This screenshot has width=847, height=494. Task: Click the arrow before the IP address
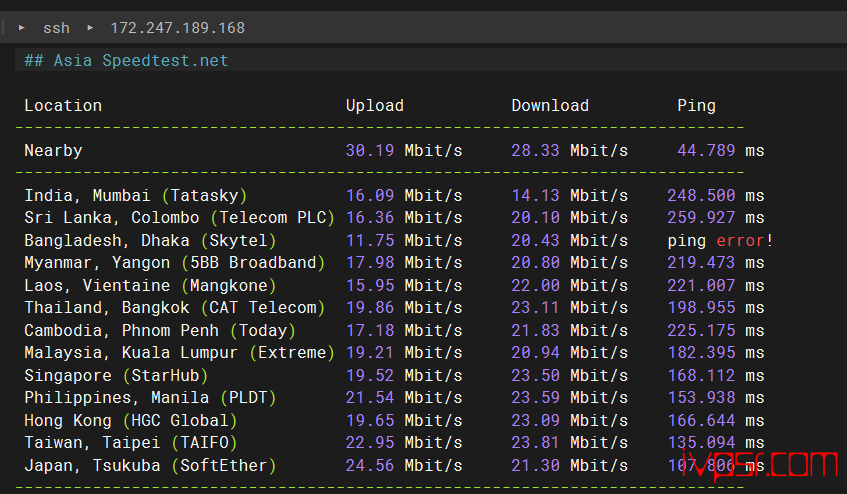tap(90, 28)
